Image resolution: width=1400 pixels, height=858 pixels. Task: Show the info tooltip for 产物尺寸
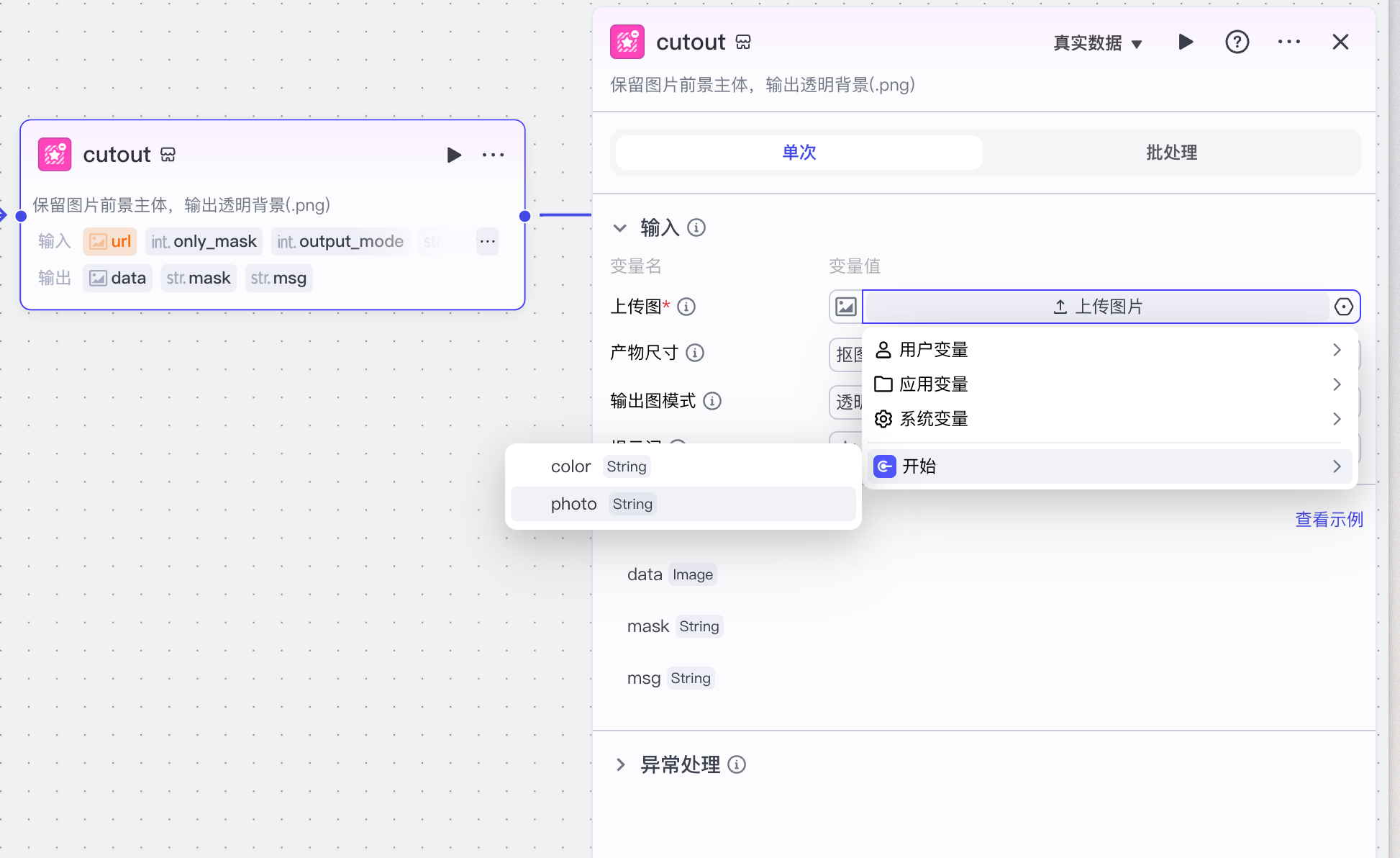[695, 353]
